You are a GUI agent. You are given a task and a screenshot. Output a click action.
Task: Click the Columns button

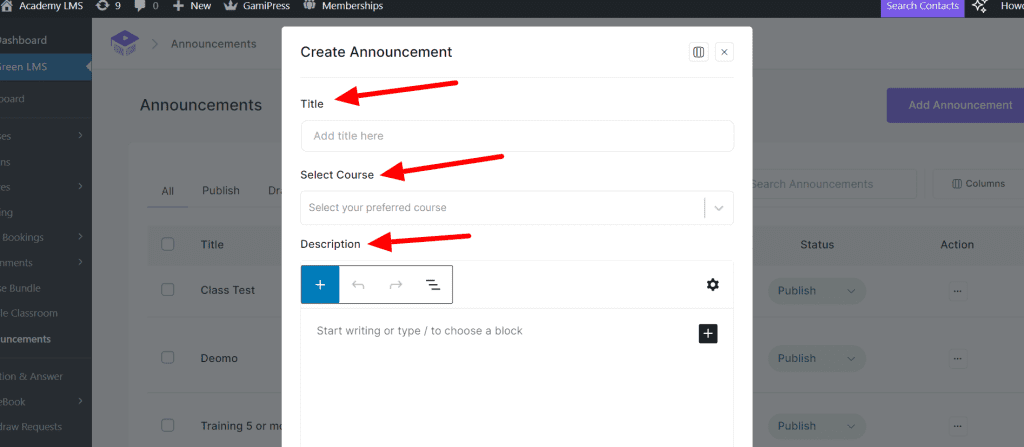[x=978, y=184]
